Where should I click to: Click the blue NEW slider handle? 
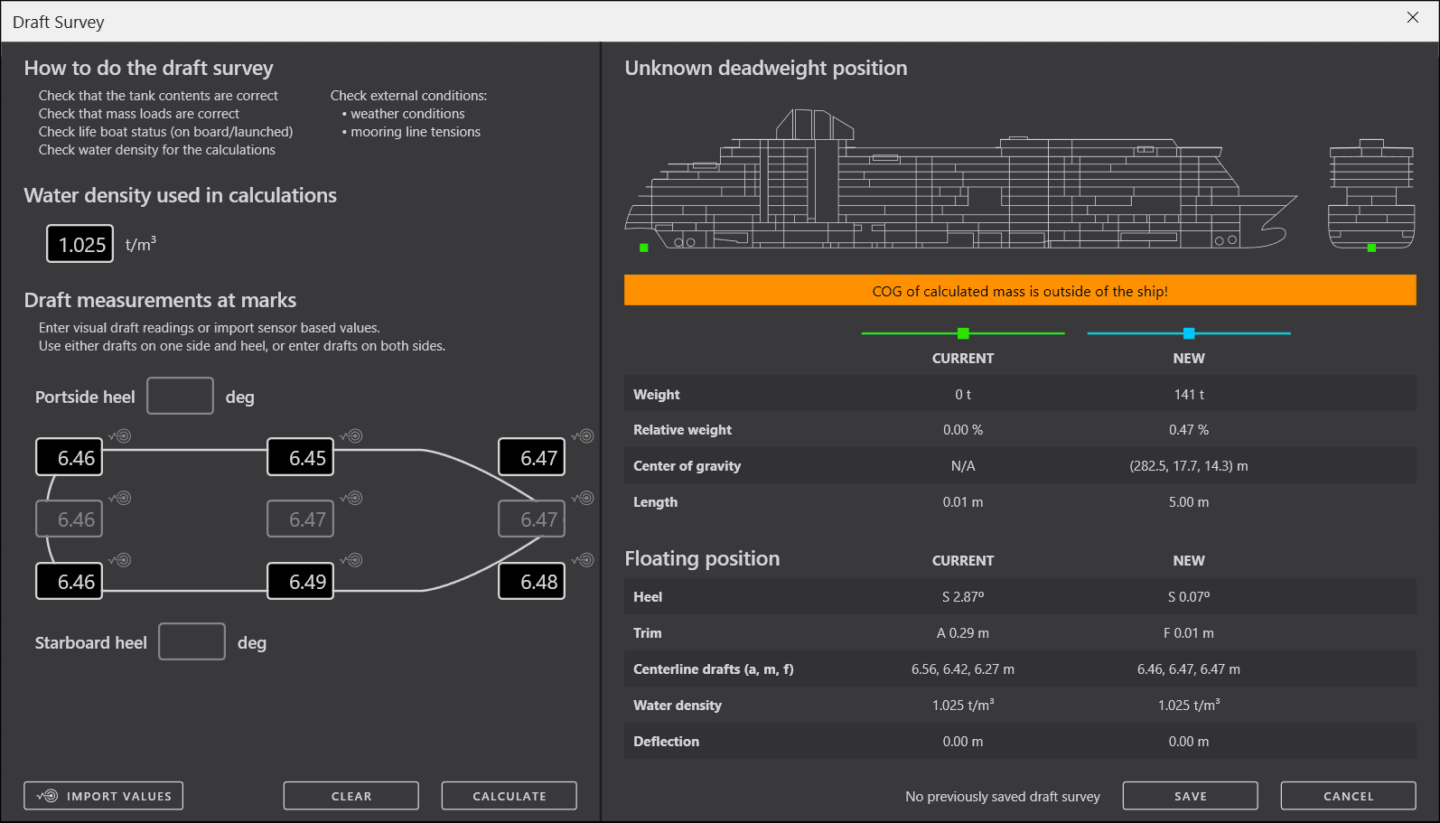click(x=1189, y=333)
